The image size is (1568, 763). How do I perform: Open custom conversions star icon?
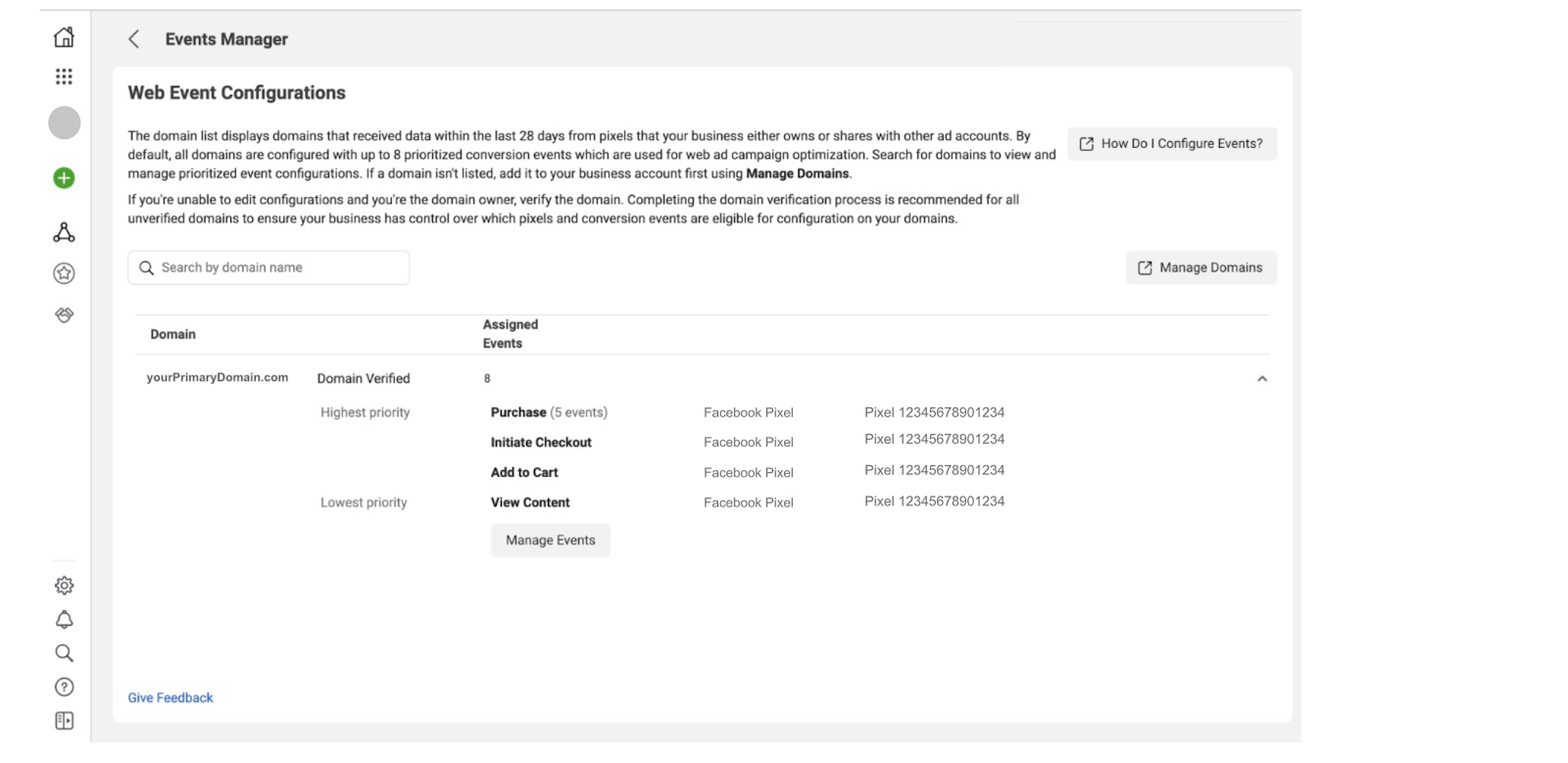point(64,273)
